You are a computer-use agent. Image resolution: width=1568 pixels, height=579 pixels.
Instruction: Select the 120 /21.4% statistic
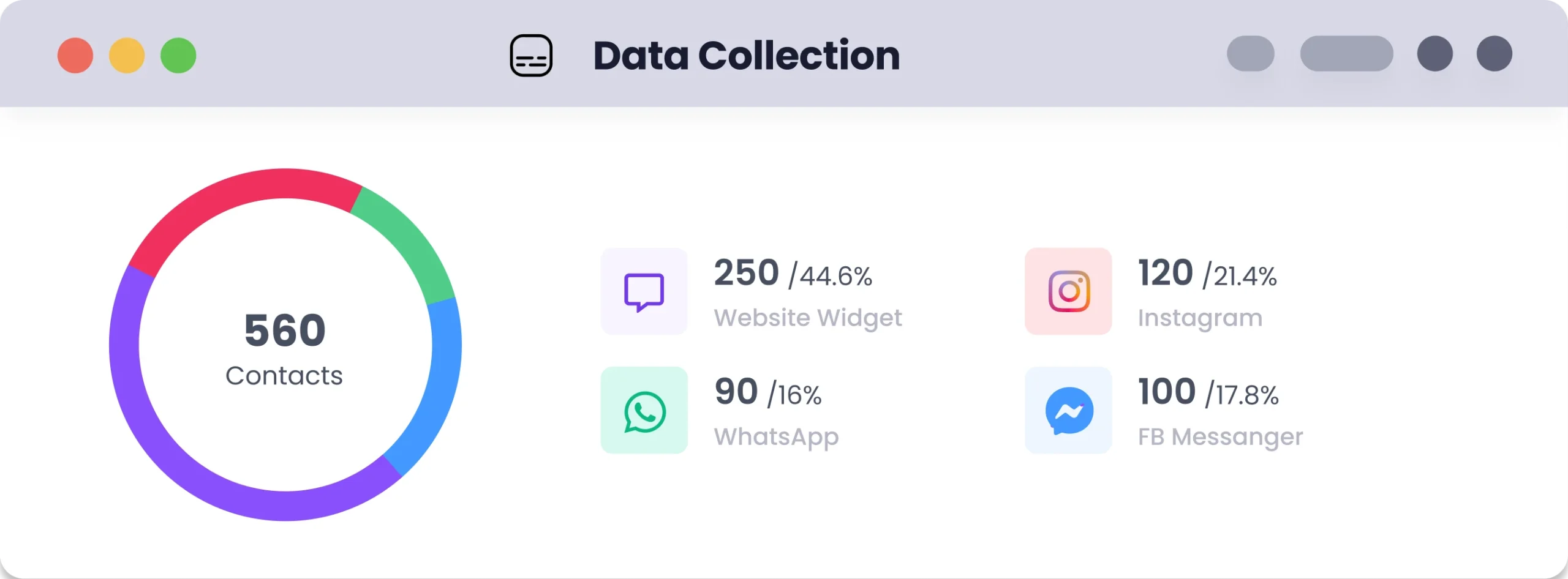[1207, 274]
